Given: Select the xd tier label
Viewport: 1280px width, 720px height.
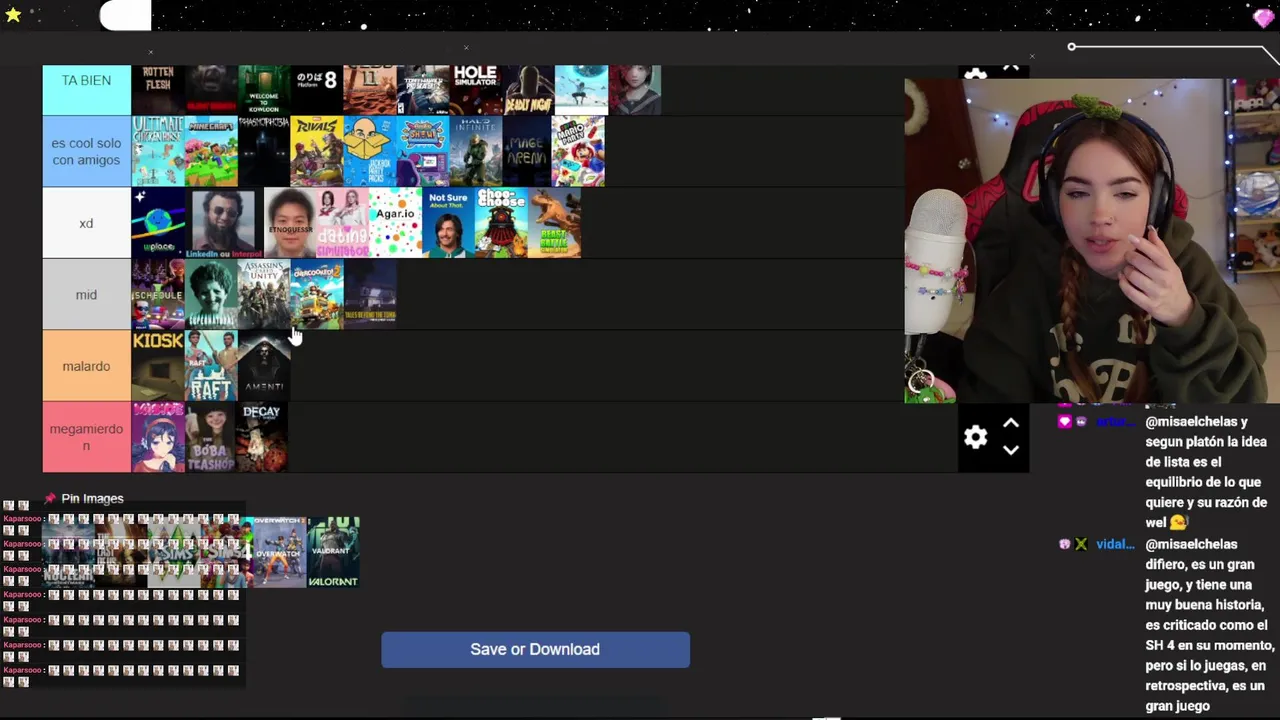Looking at the screenshot, I should tap(86, 223).
